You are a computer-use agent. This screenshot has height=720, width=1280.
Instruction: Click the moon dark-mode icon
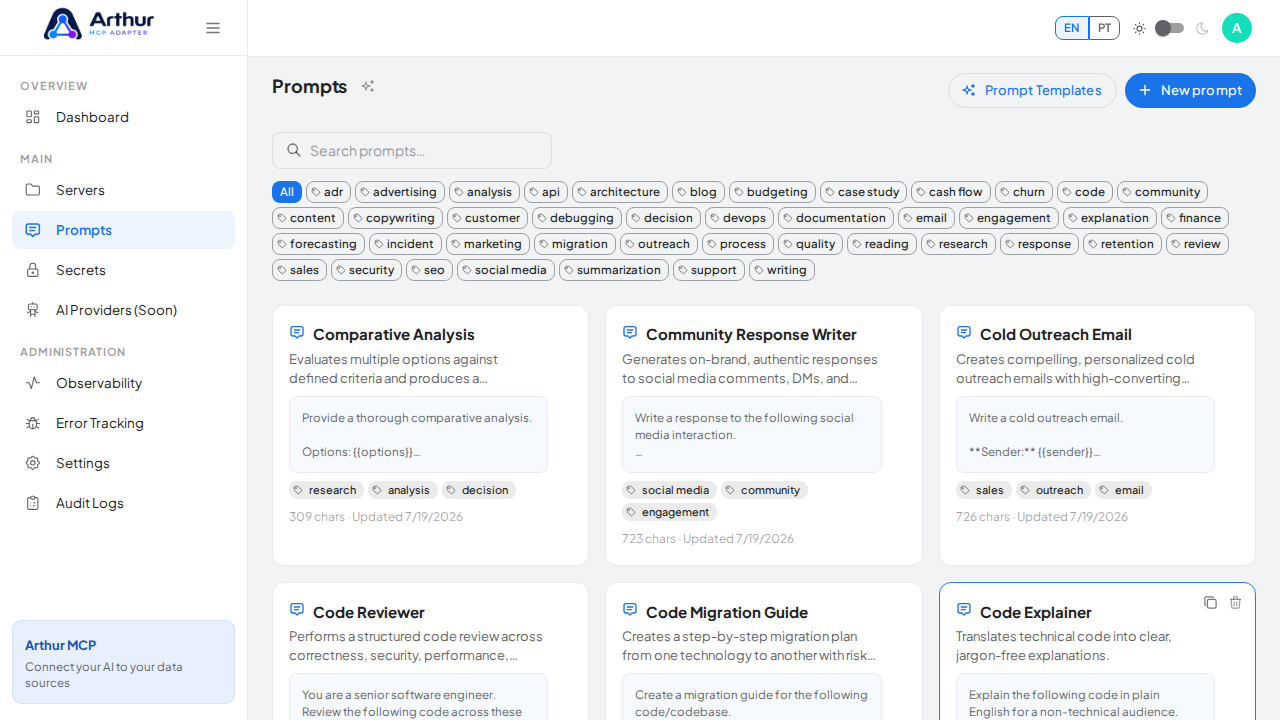(1202, 28)
